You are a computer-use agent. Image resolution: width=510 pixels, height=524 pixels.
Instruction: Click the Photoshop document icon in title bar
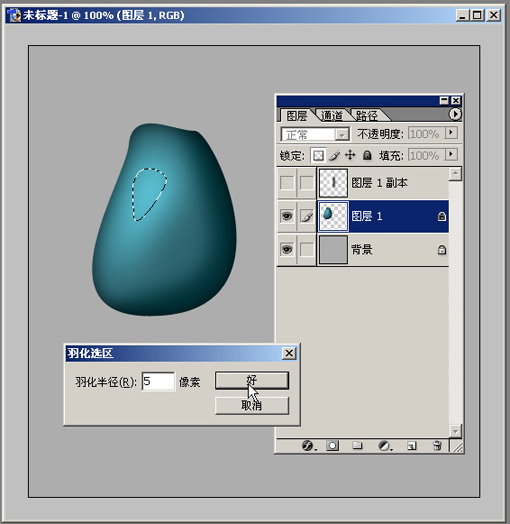coord(14,15)
